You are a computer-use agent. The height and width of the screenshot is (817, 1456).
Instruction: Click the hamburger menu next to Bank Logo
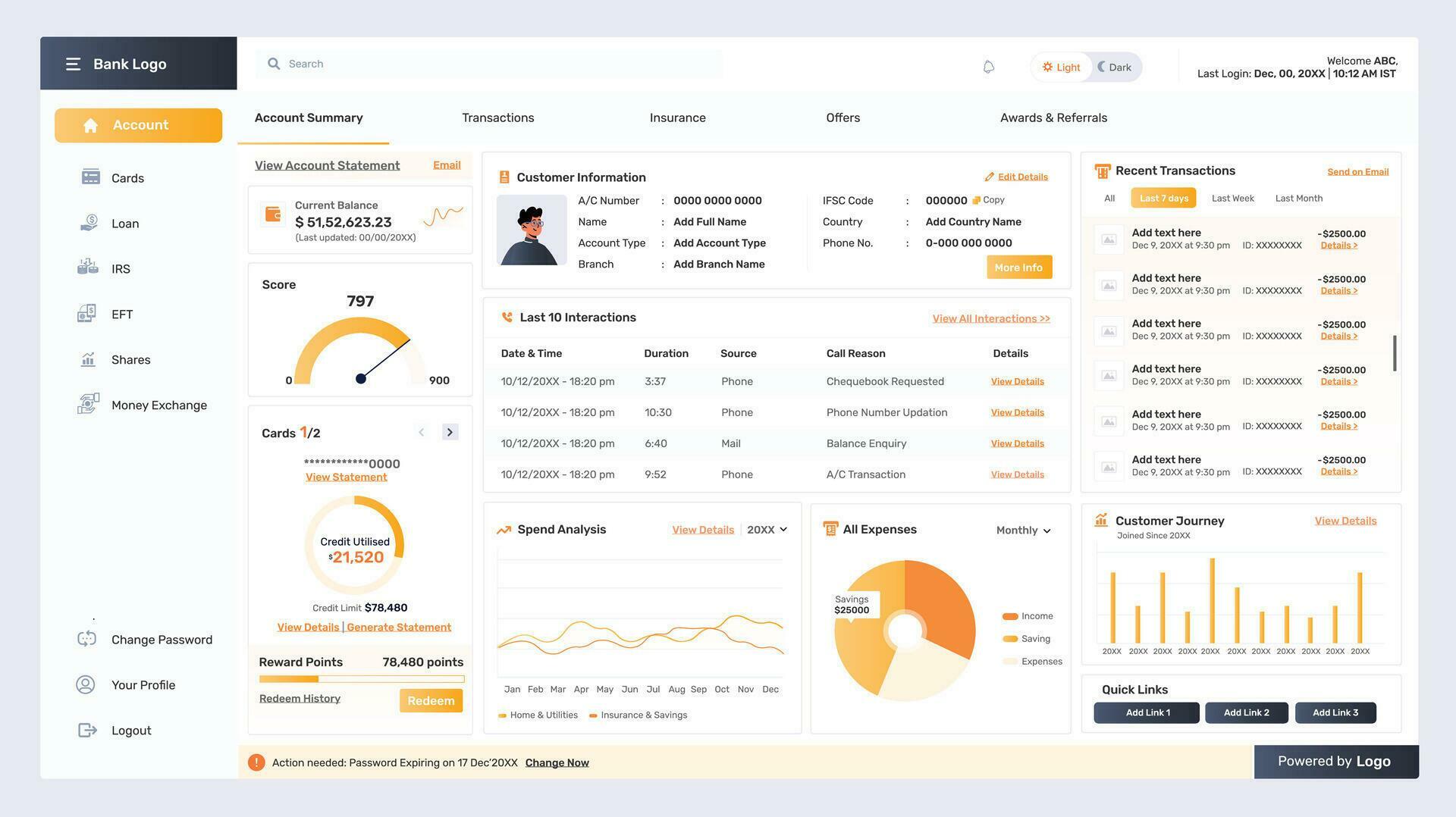tap(74, 64)
